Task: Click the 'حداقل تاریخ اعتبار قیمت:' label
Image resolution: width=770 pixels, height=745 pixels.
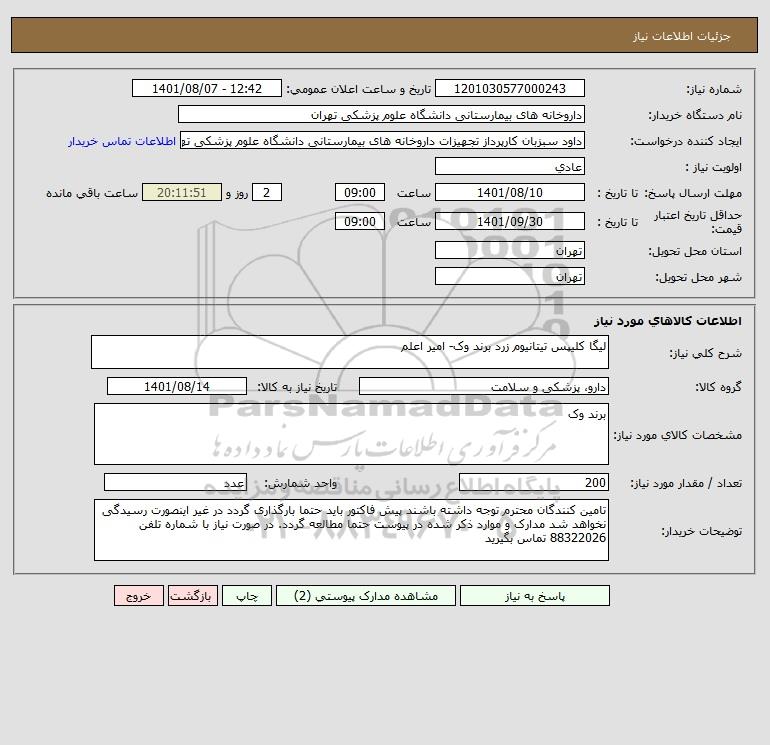Action: pyautogui.click(x=698, y=222)
